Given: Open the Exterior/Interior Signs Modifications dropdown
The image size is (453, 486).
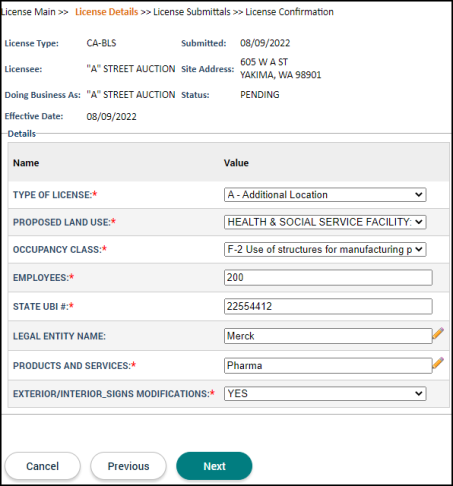Looking at the screenshot, I should 325,393.
